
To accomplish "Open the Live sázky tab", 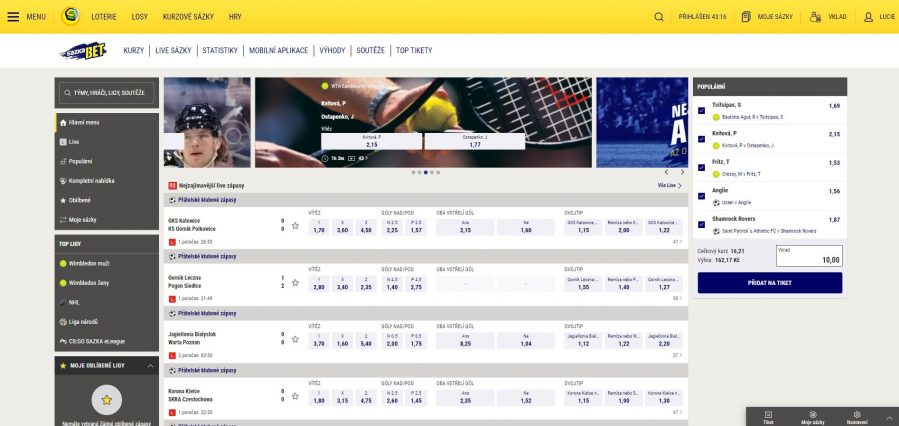I will point(174,50).
